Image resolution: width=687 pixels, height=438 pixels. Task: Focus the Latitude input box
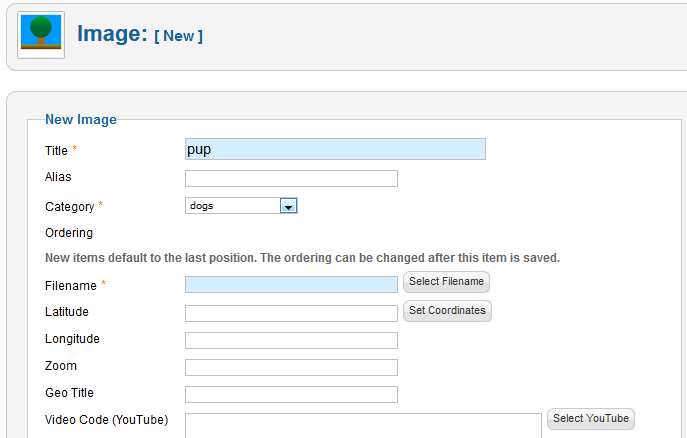(x=291, y=313)
